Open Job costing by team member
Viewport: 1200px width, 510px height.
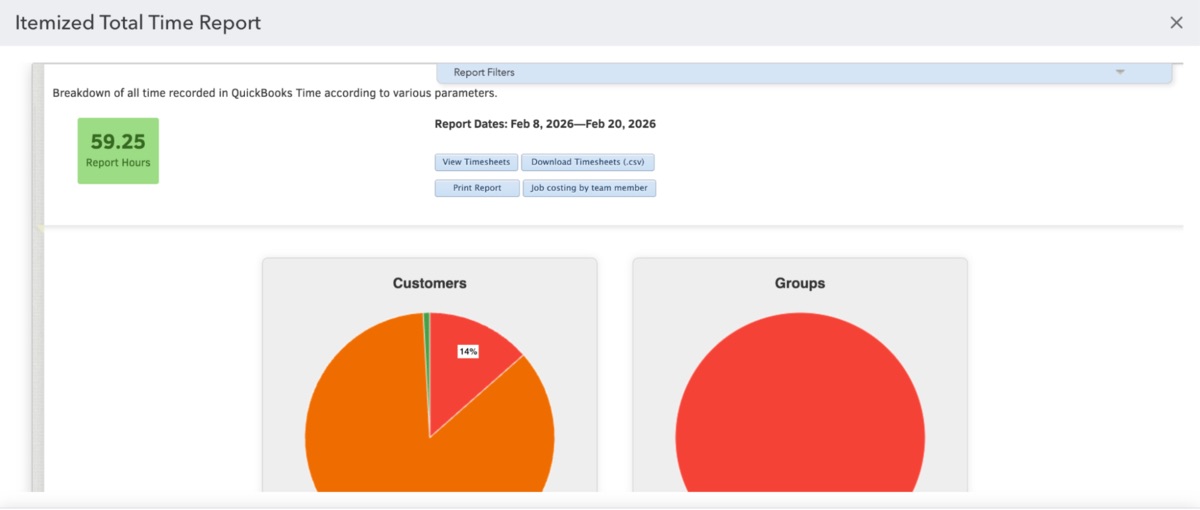click(589, 188)
